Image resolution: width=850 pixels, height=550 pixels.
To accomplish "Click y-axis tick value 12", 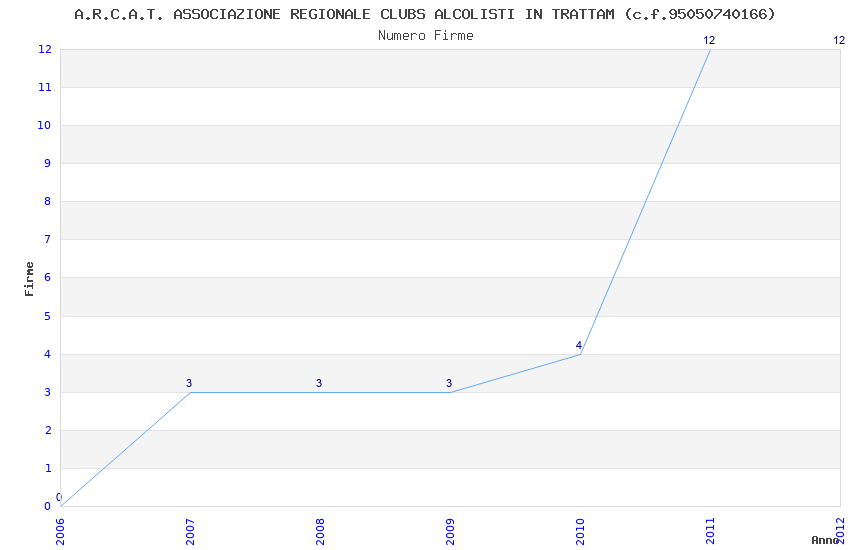I will point(44,49).
